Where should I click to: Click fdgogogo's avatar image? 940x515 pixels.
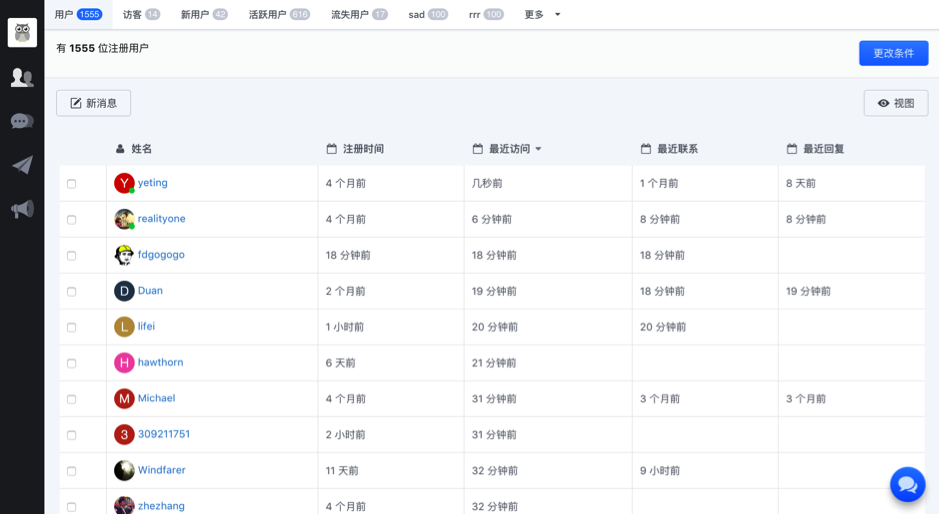pyautogui.click(x=124, y=255)
